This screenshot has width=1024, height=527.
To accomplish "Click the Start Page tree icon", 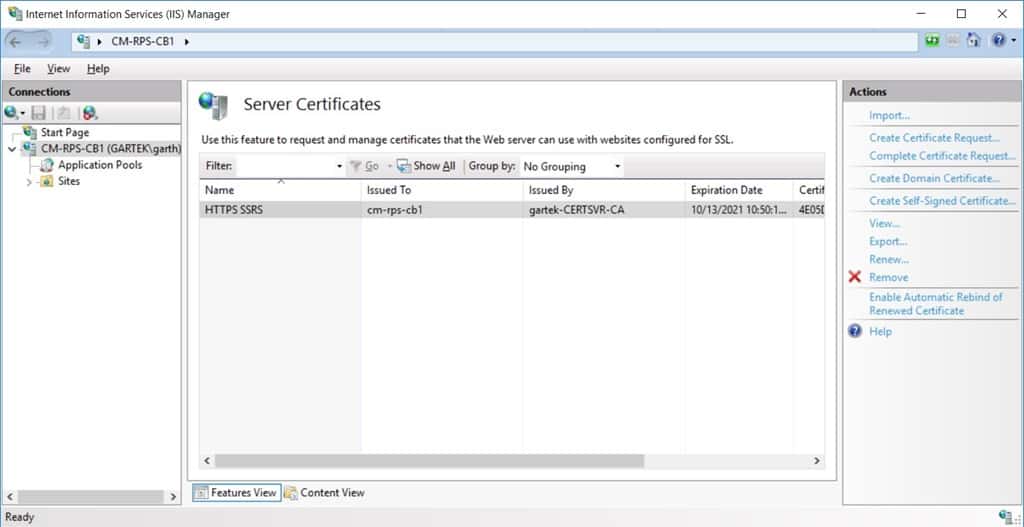I will tap(29, 133).
